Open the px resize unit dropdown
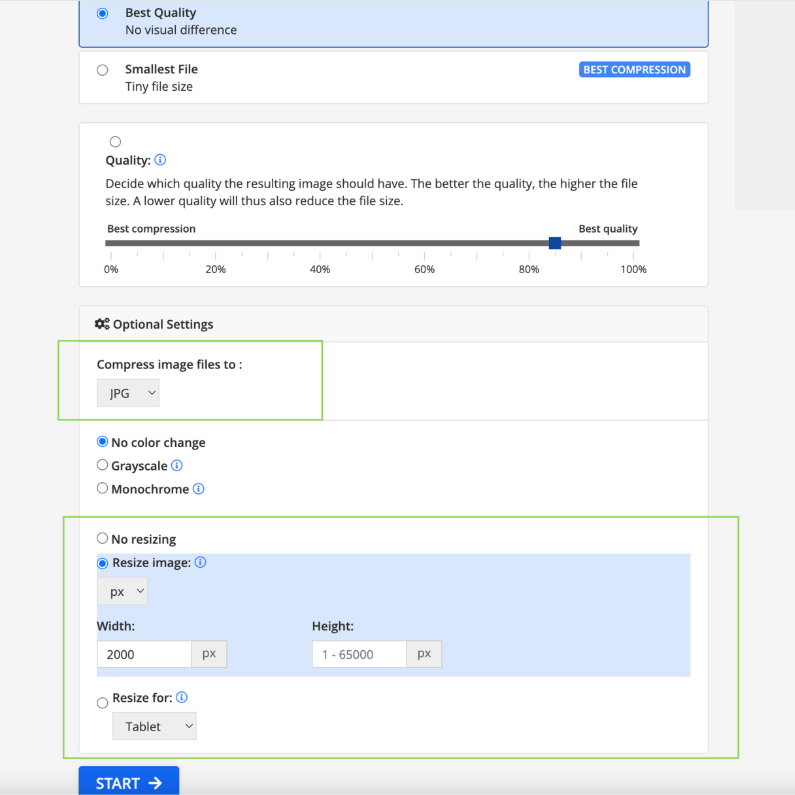The height and width of the screenshot is (795, 795). point(122,592)
